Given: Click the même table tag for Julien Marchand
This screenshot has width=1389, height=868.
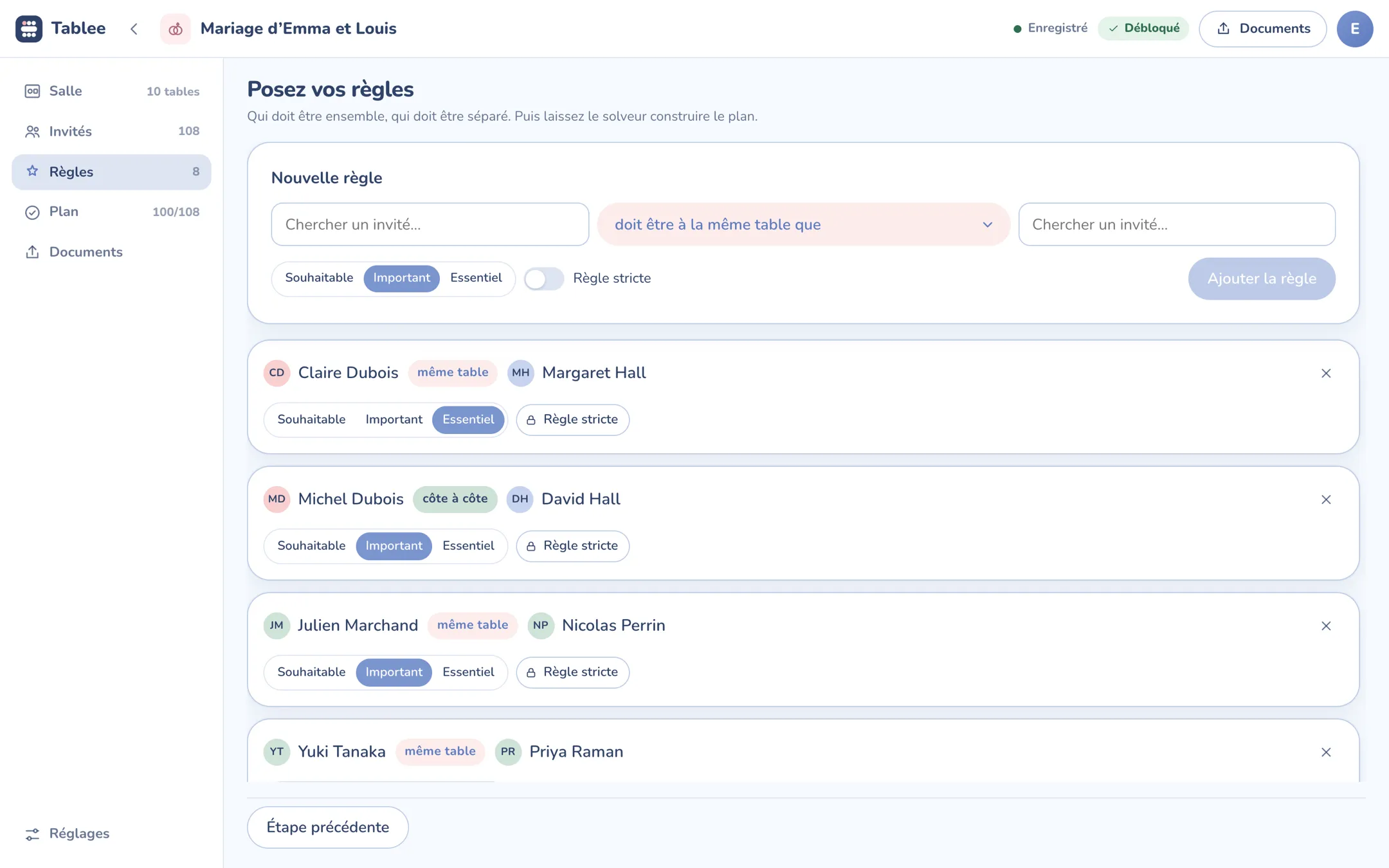Looking at the screenshot, I should click(x=473, y=626).
